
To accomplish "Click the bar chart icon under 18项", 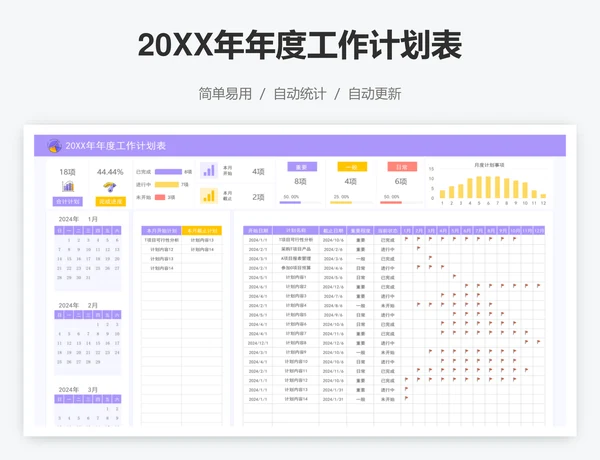I will tap(68, 186).
